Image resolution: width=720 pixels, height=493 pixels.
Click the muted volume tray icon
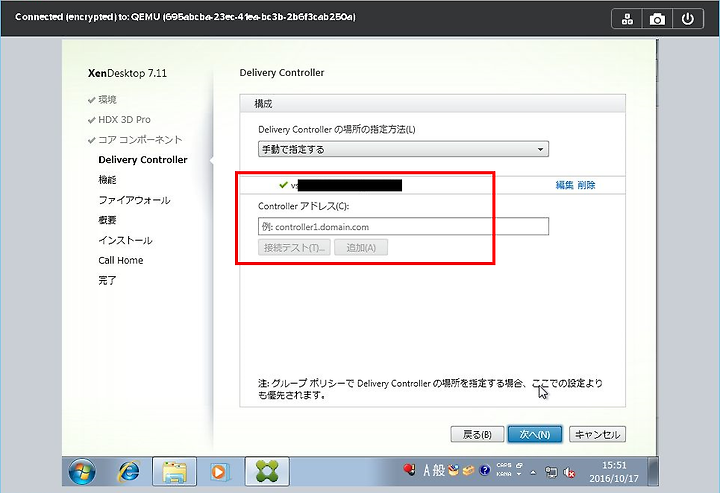569,472
